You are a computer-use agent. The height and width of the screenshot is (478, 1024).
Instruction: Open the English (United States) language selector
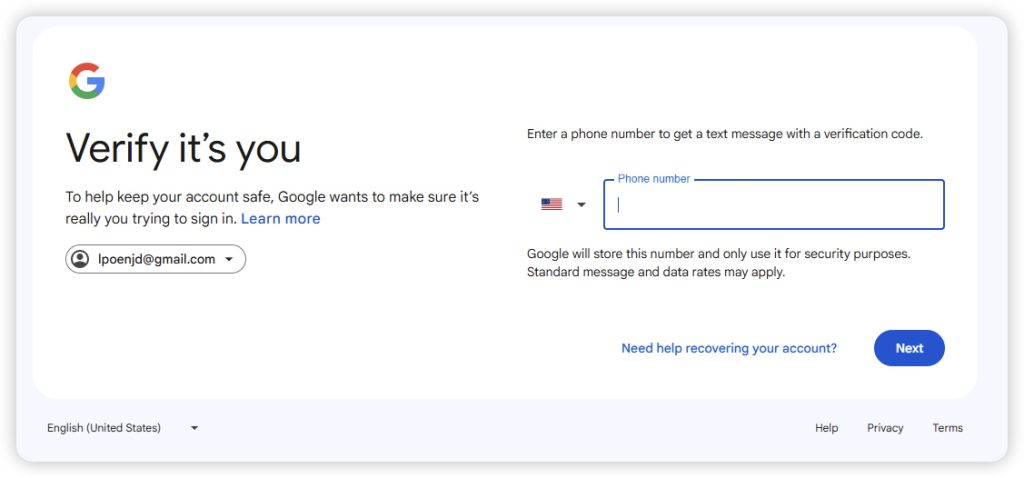pos(104,428)
